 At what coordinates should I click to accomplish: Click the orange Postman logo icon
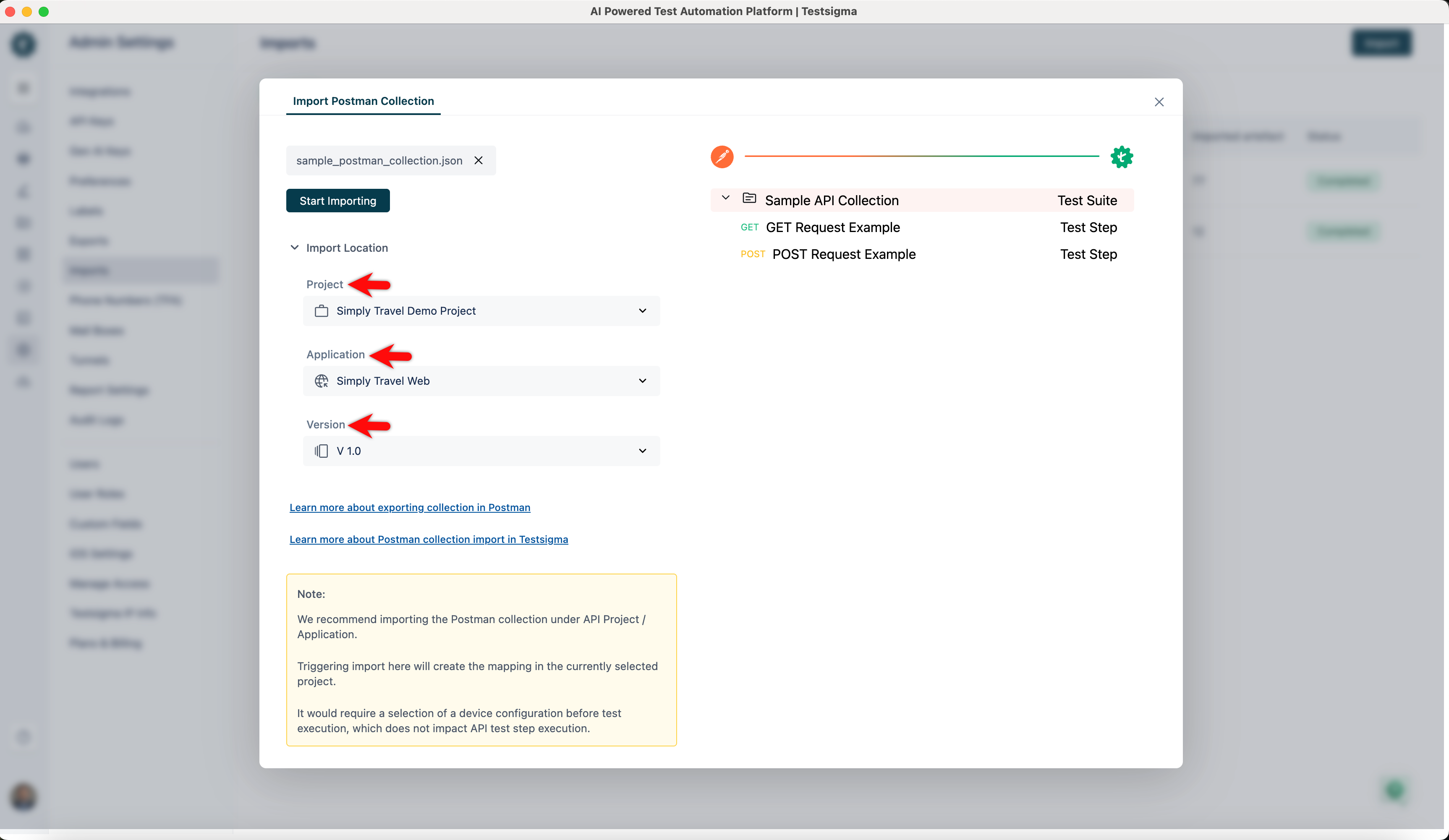tap(722, 157)
